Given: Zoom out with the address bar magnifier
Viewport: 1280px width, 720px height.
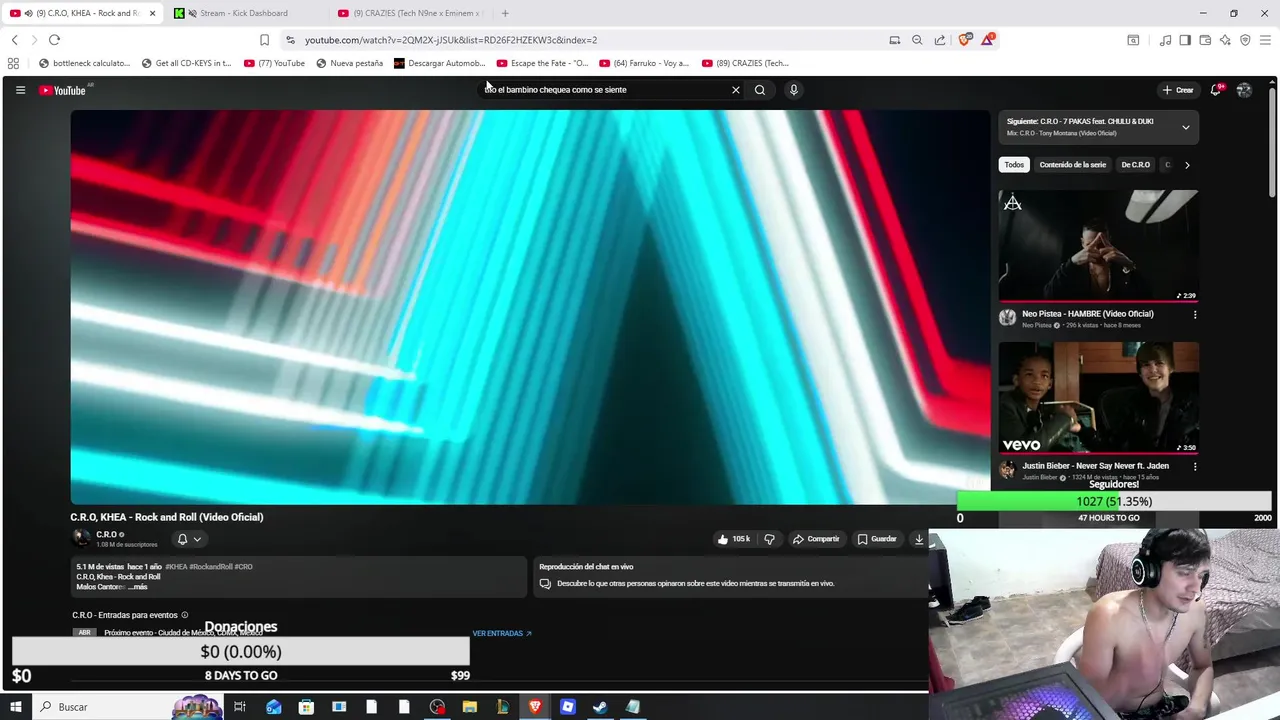Looking at the screenshot, I should tap(917, 40).
